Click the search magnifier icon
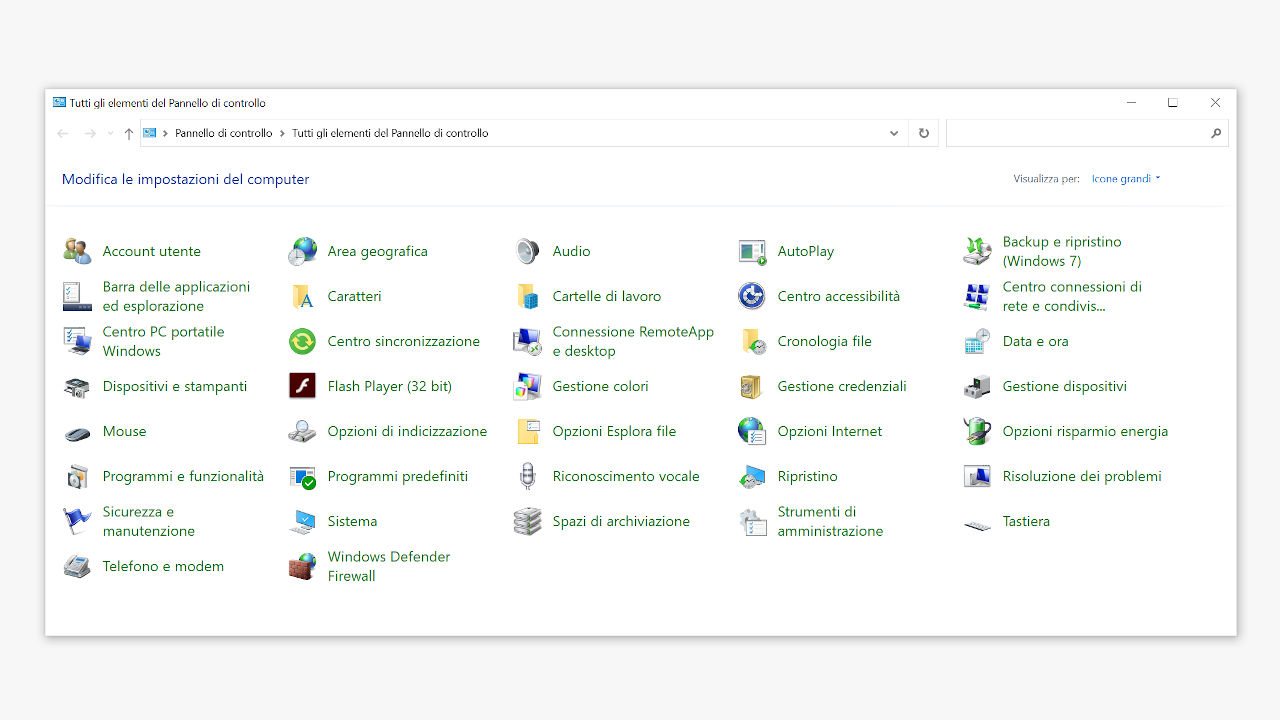This screenshot has width=1280, height=720. 1216,133
